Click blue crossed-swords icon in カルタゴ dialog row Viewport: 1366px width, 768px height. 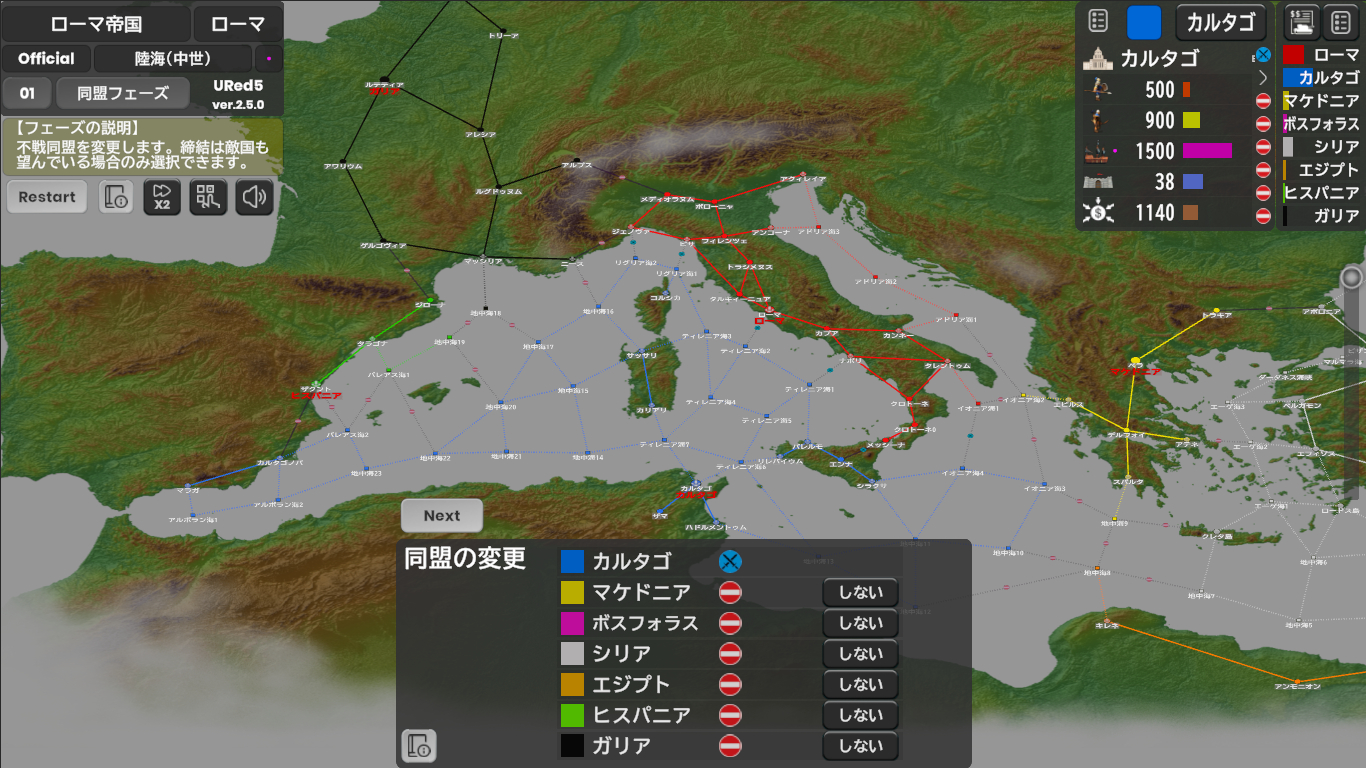coord(730,562)
